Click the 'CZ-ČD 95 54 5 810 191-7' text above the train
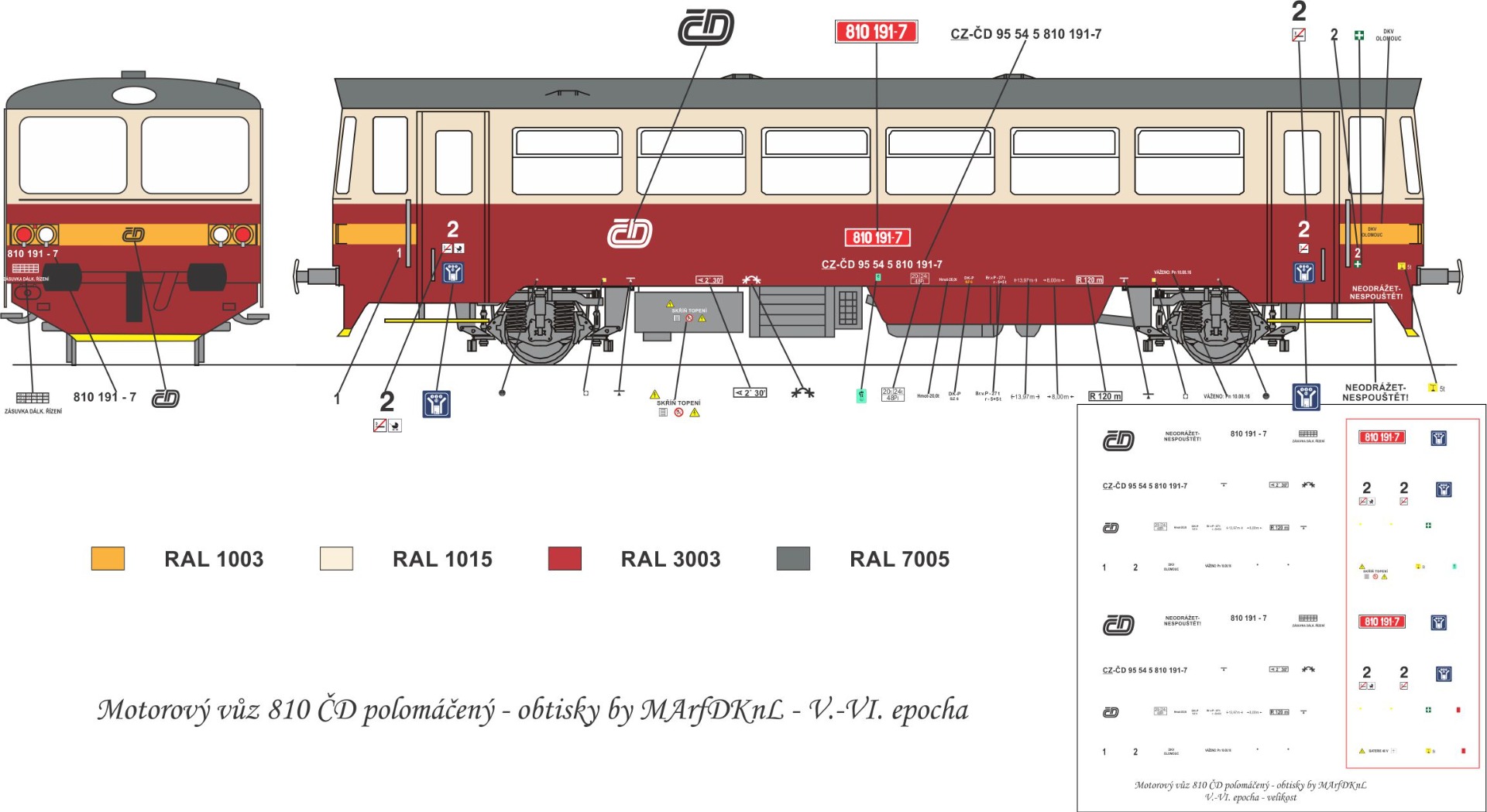 pos(1025,34)
